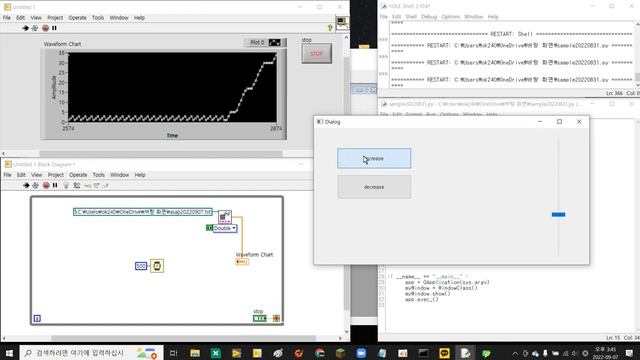The height and width of the screenshot is (360, 640).
Task: Open KakaoTalk from taskbar
Action: [x=444, y=353]
